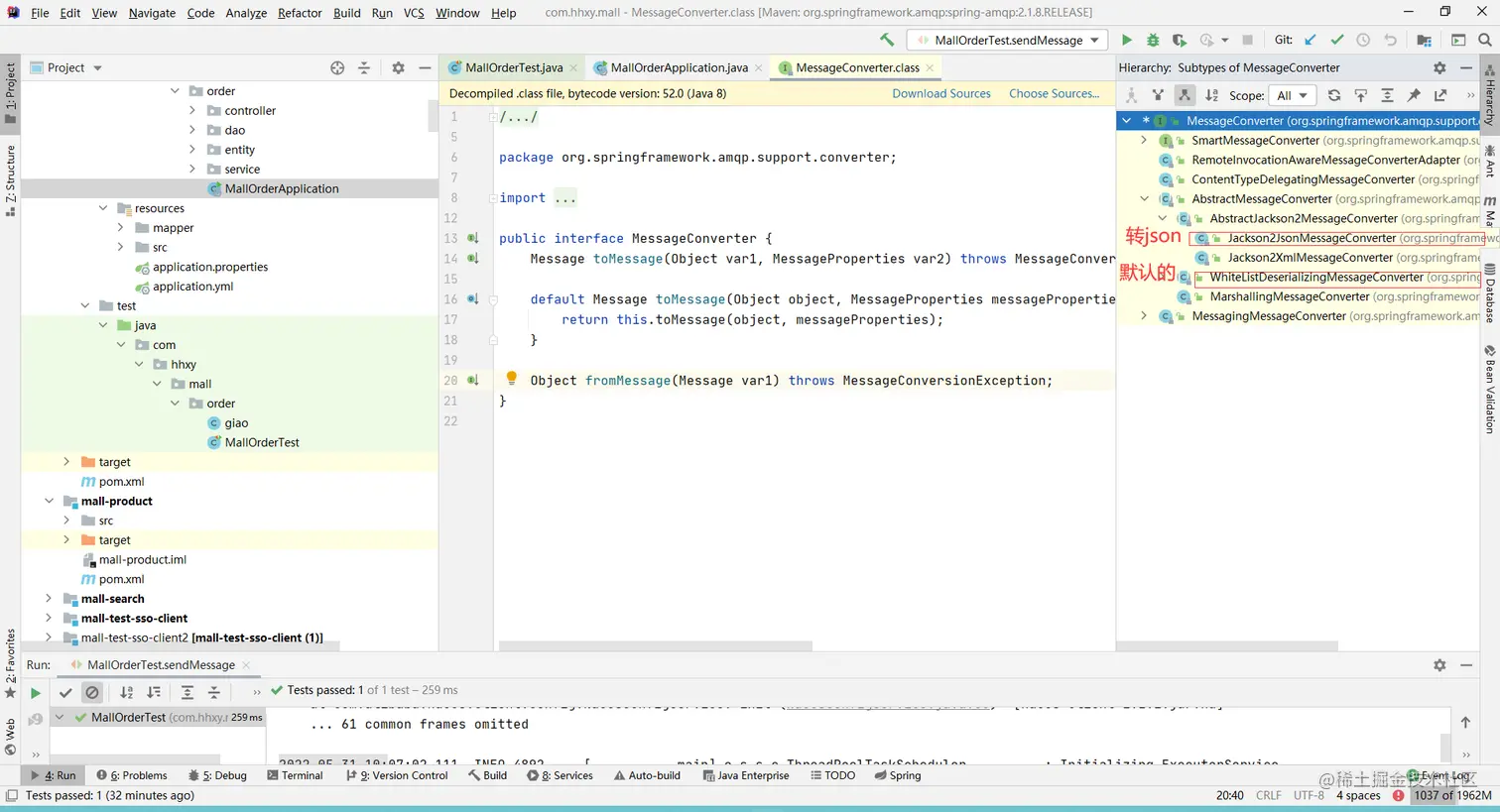Image resolution: width=1500 pixels, height=812 pixels.
Task: Click the Git update project arrow
Action: pyautogui.click(x=1311, y=40)
